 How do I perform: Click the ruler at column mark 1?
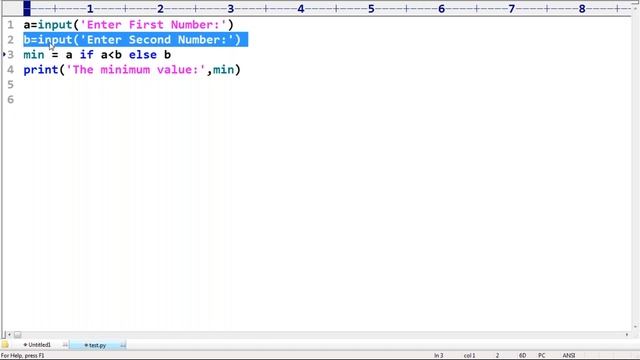click(x=90, y=9)
